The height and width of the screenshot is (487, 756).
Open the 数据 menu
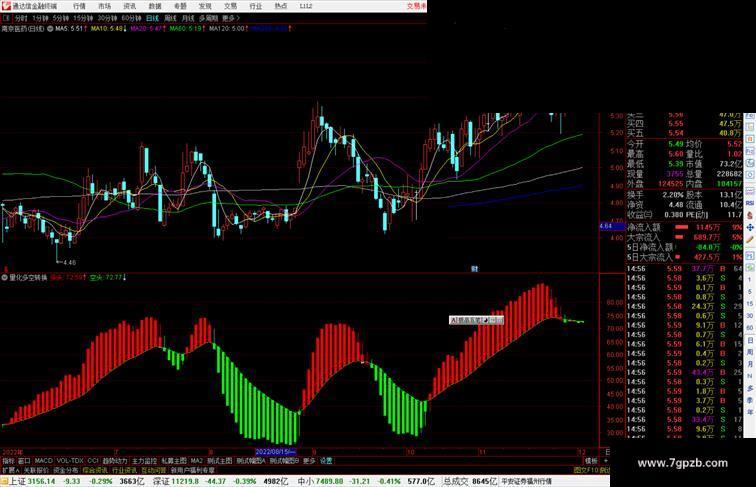point(155,6)
